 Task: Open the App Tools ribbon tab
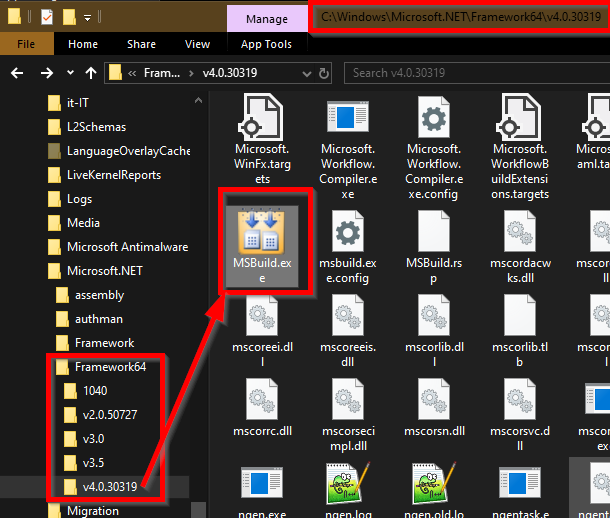266,44
